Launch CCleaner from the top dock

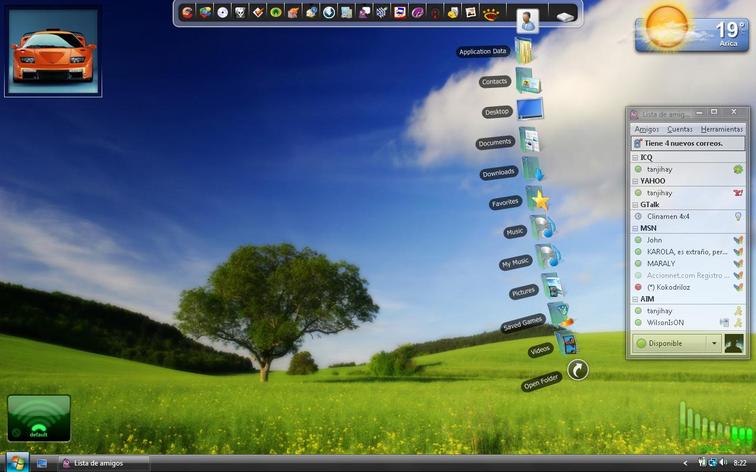tap(188, 12)
